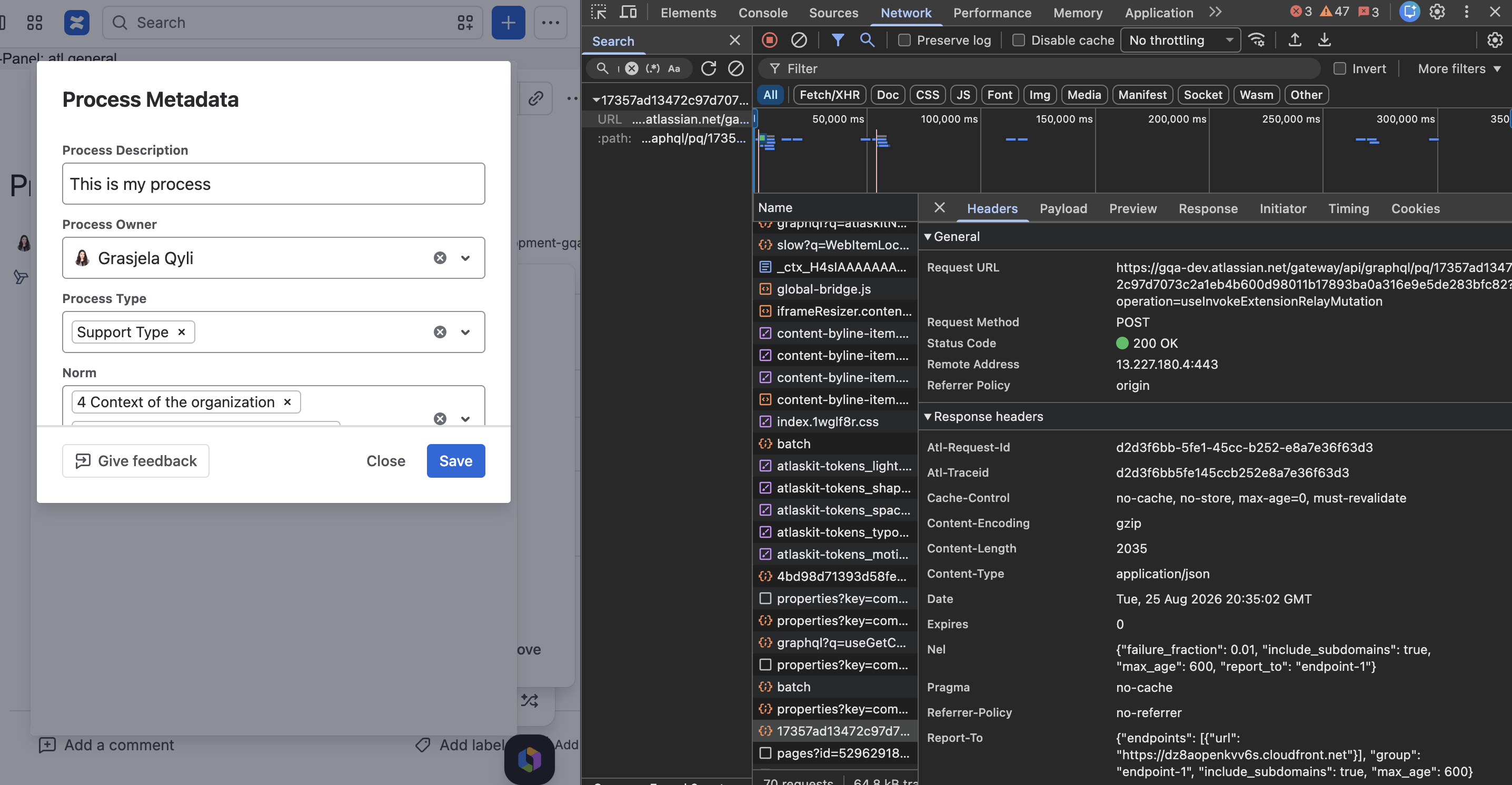1512x785 pixels.
Task: Expand the Process Owner dropdown chevron
Action: [465, 258]
